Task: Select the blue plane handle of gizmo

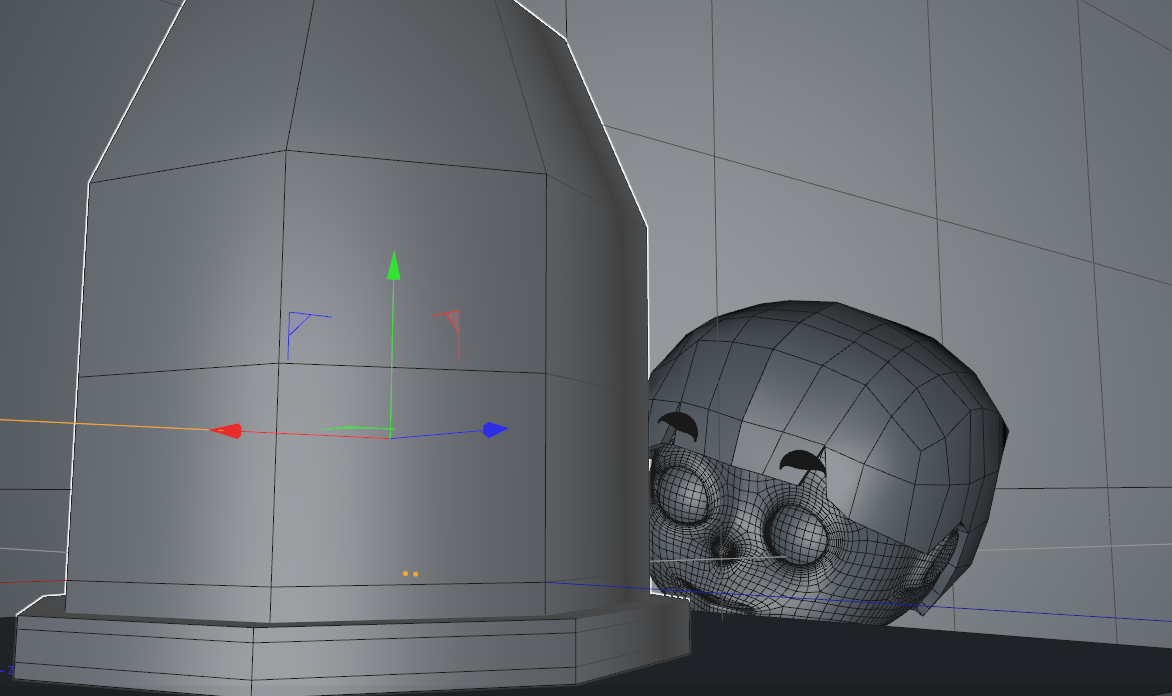Action: pyautogui.click(x=308, y=336)
